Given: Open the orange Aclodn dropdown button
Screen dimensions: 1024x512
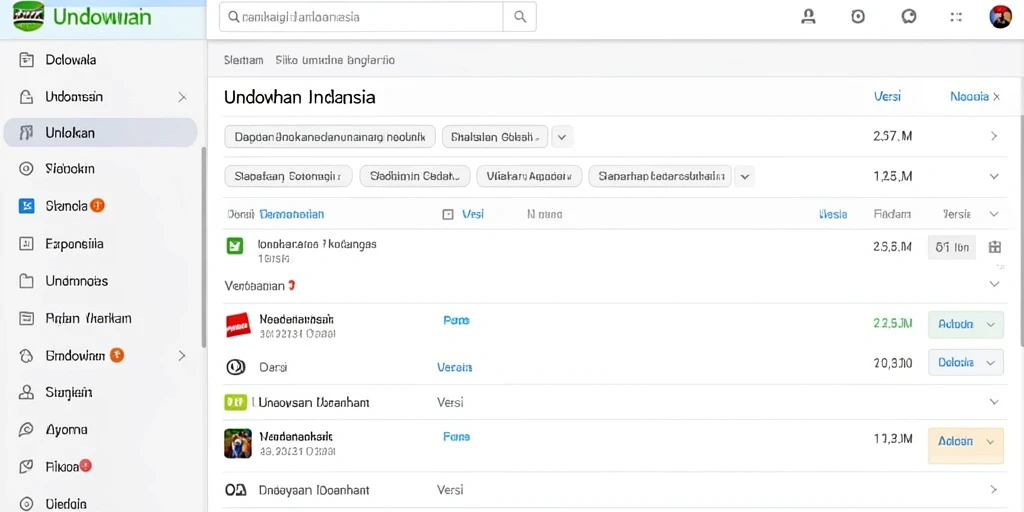Looking at the screenshot, I should pos(965,445).
